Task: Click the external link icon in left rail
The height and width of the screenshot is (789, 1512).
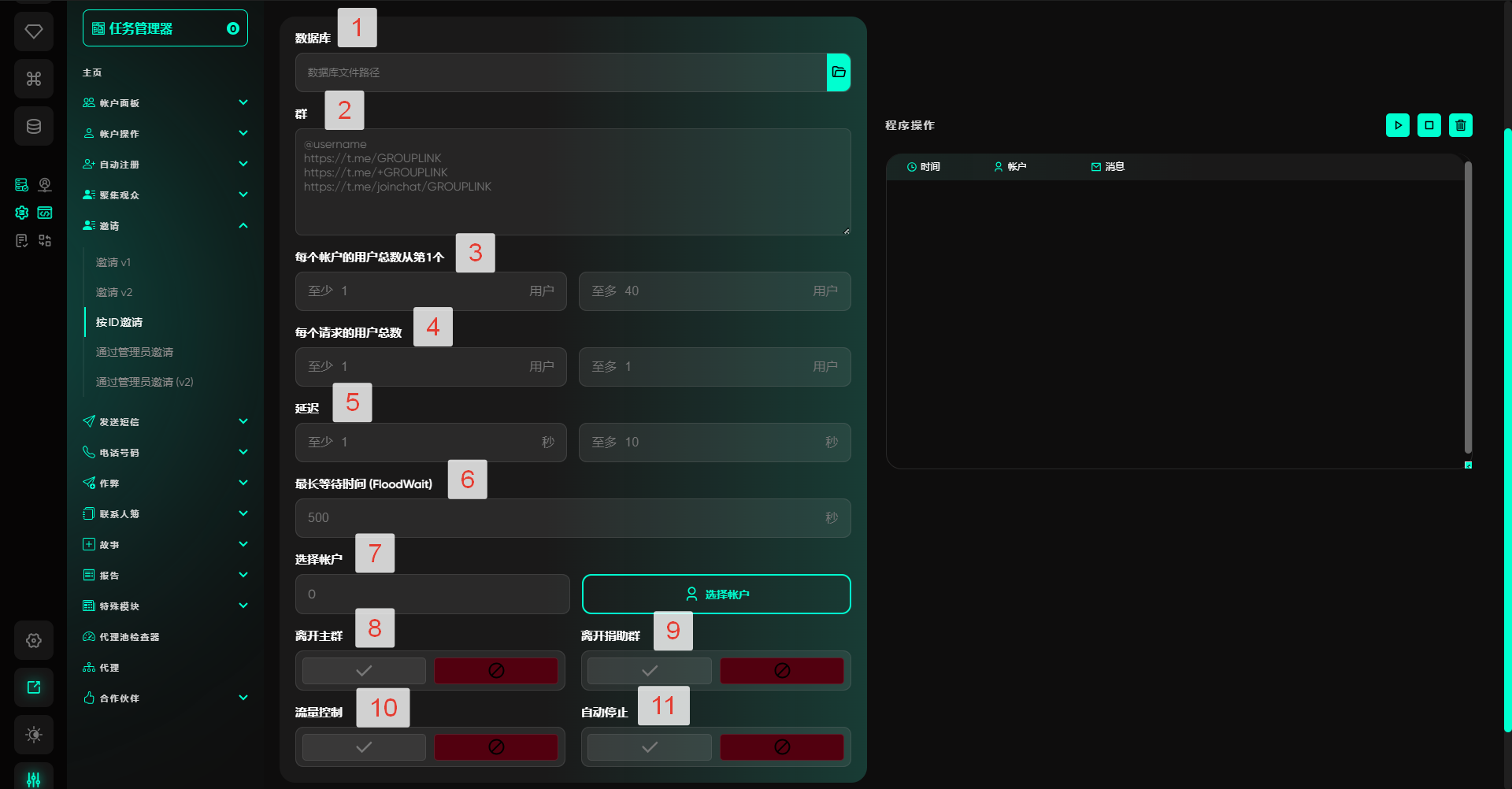Action: (34, 687)
